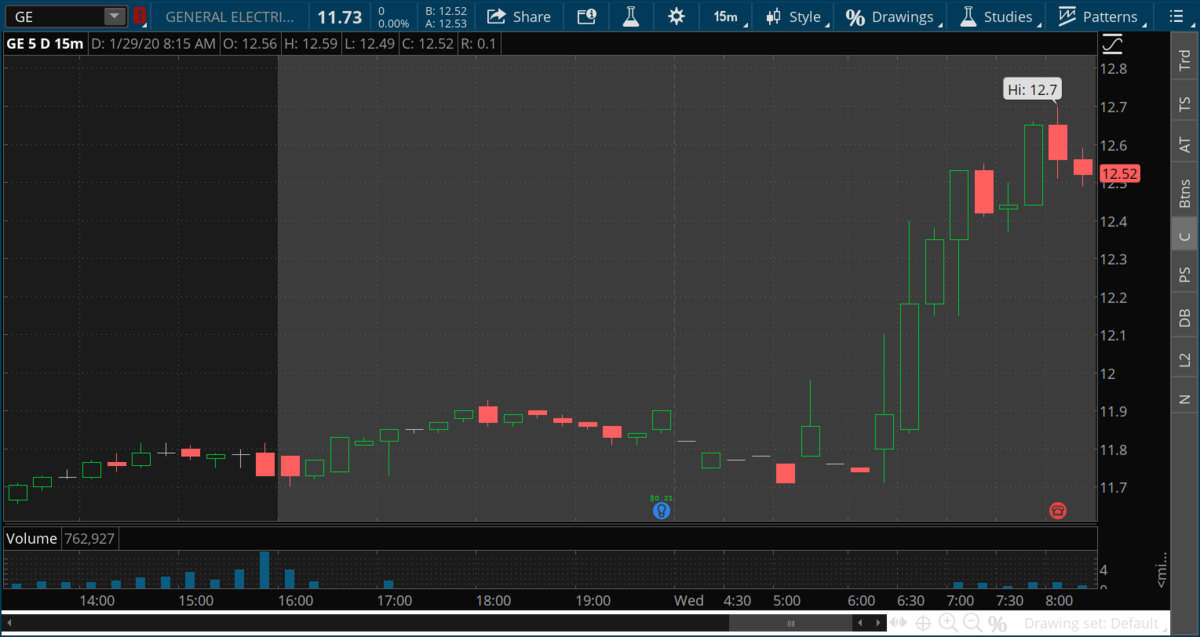Image resolution: width=1200 pixels, height=637 pixels.
Task: Open the Patterns menu button
Action: click(1099, 16)
